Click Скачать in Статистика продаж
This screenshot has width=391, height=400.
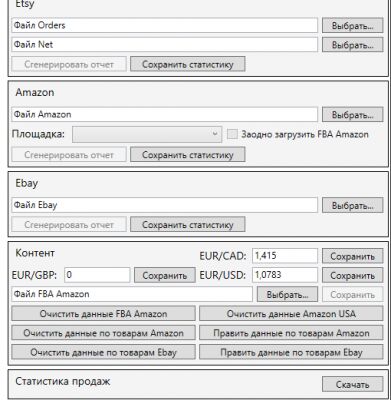tap(352, 384)
